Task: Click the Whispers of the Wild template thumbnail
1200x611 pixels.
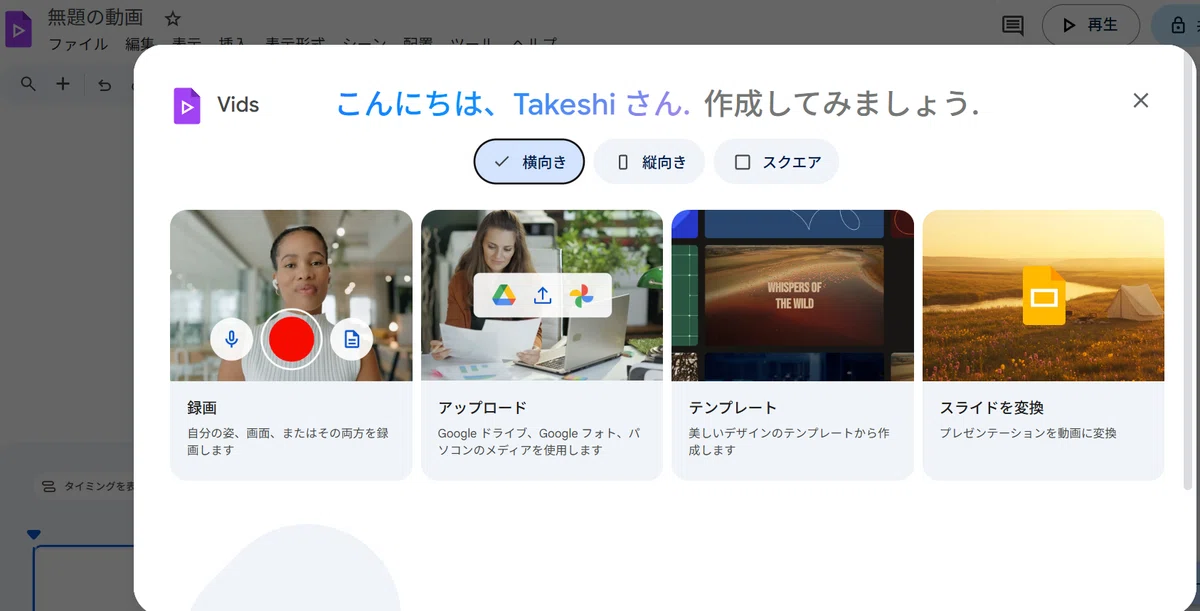Action: [793, 295]
